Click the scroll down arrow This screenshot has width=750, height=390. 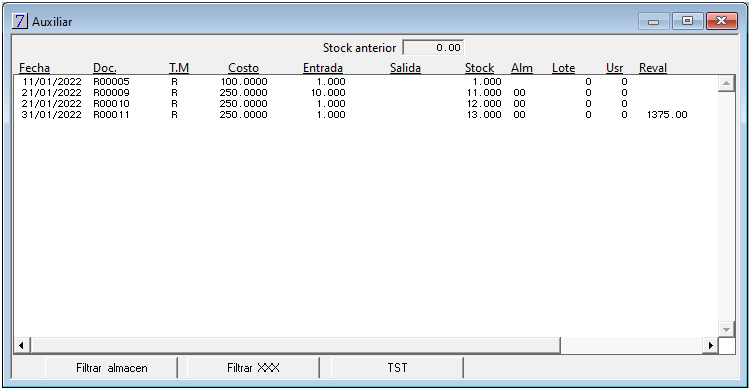click(726, 329)
